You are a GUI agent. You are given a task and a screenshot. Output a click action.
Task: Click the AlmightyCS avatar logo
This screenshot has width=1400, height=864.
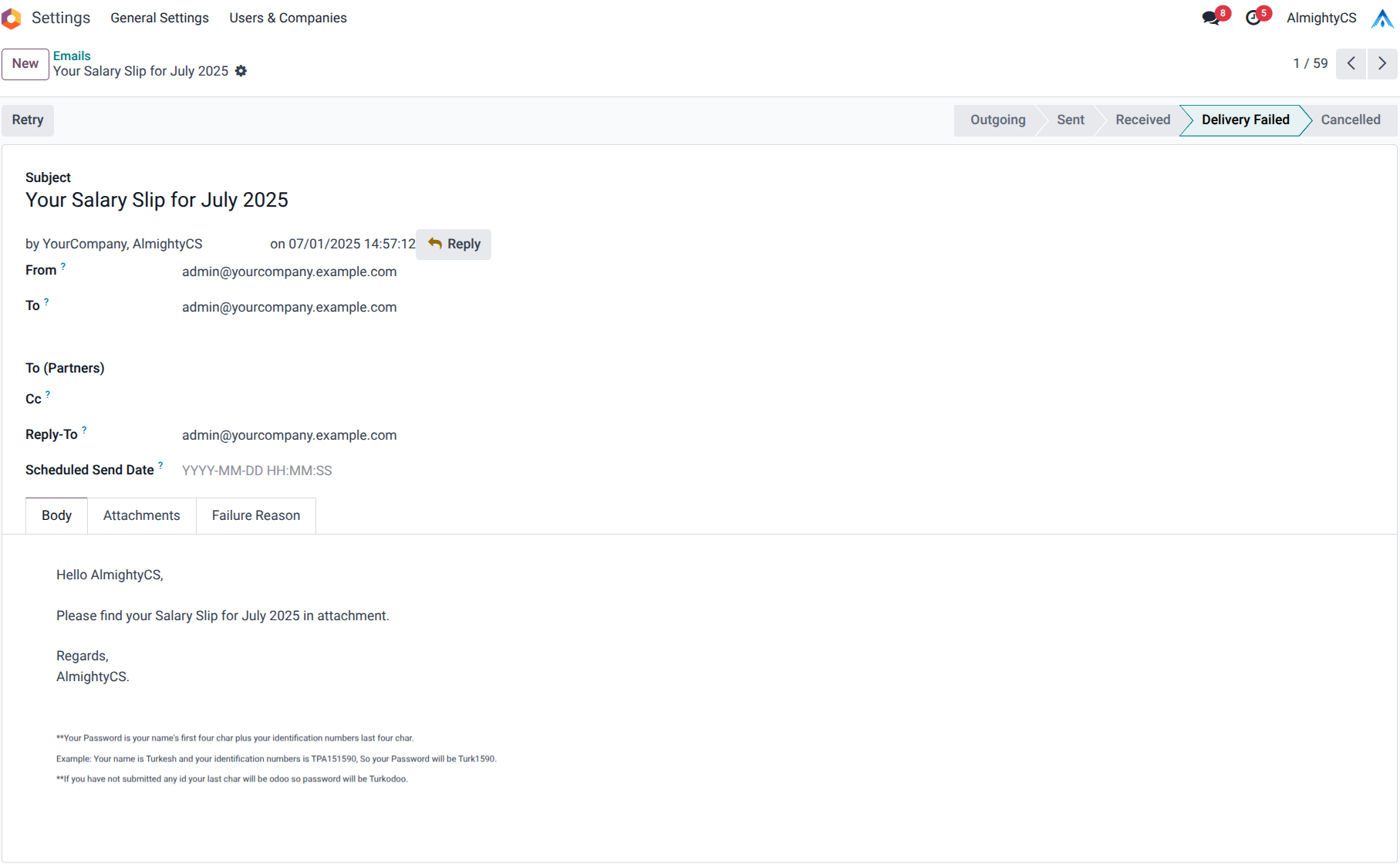[x=1381, y=18]
